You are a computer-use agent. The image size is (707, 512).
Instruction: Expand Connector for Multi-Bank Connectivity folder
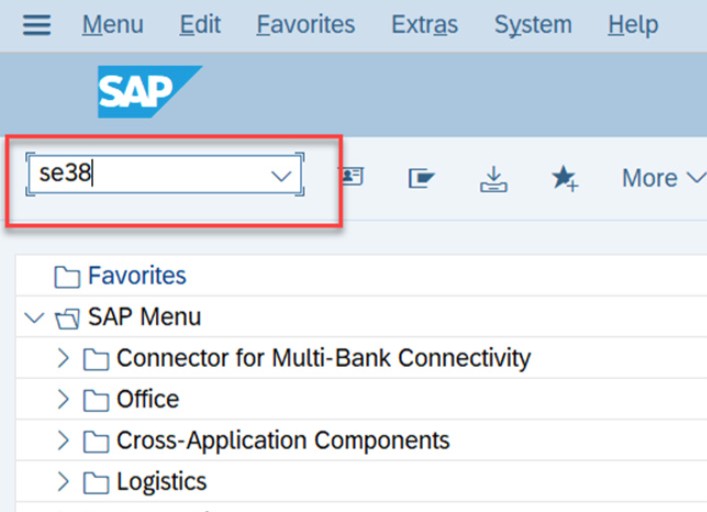[63, 358]
